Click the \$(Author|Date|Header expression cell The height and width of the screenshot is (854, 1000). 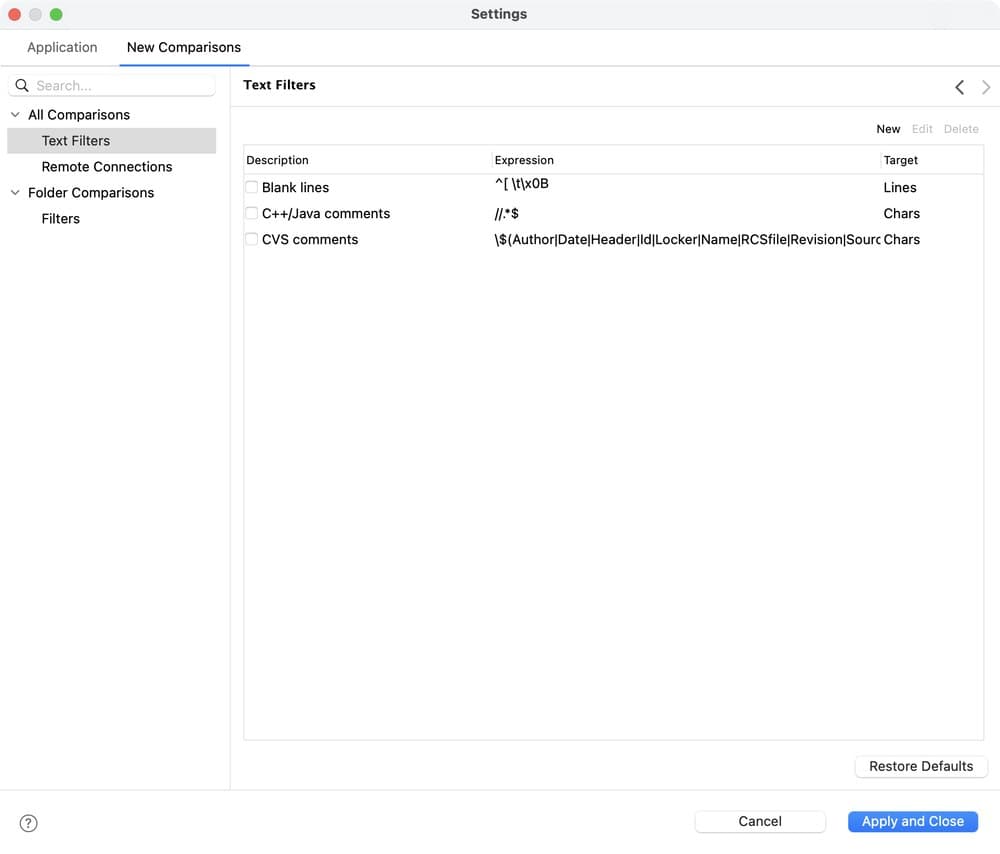(687, 240)
